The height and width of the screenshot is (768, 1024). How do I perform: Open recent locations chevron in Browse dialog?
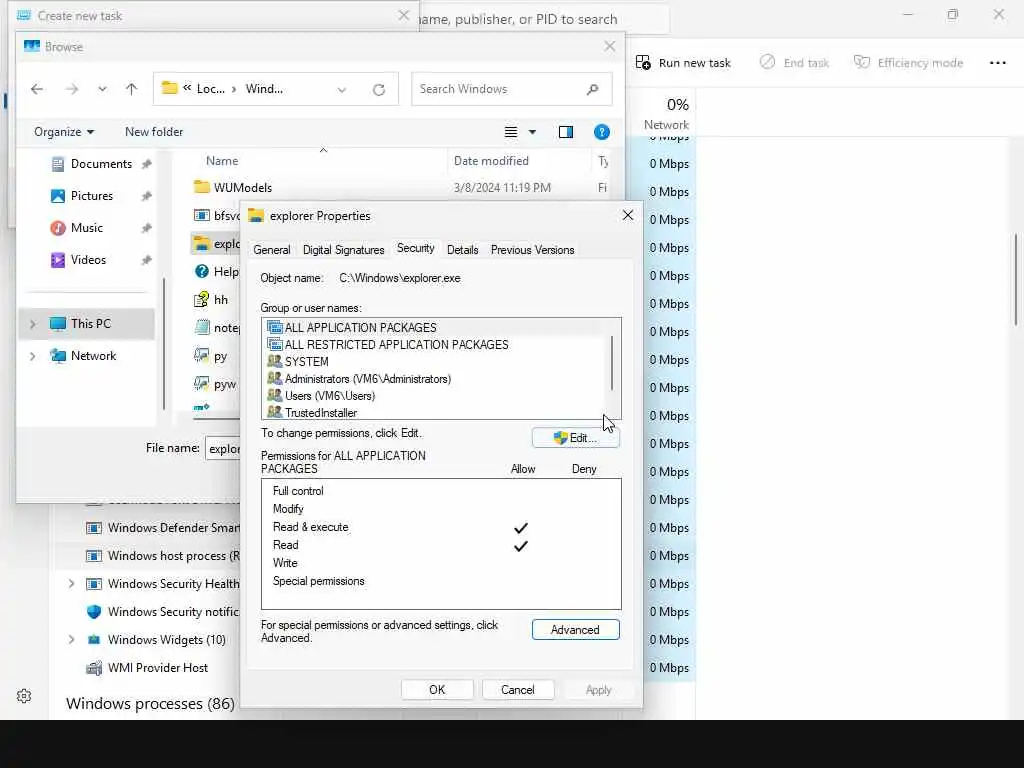(103, 89)
